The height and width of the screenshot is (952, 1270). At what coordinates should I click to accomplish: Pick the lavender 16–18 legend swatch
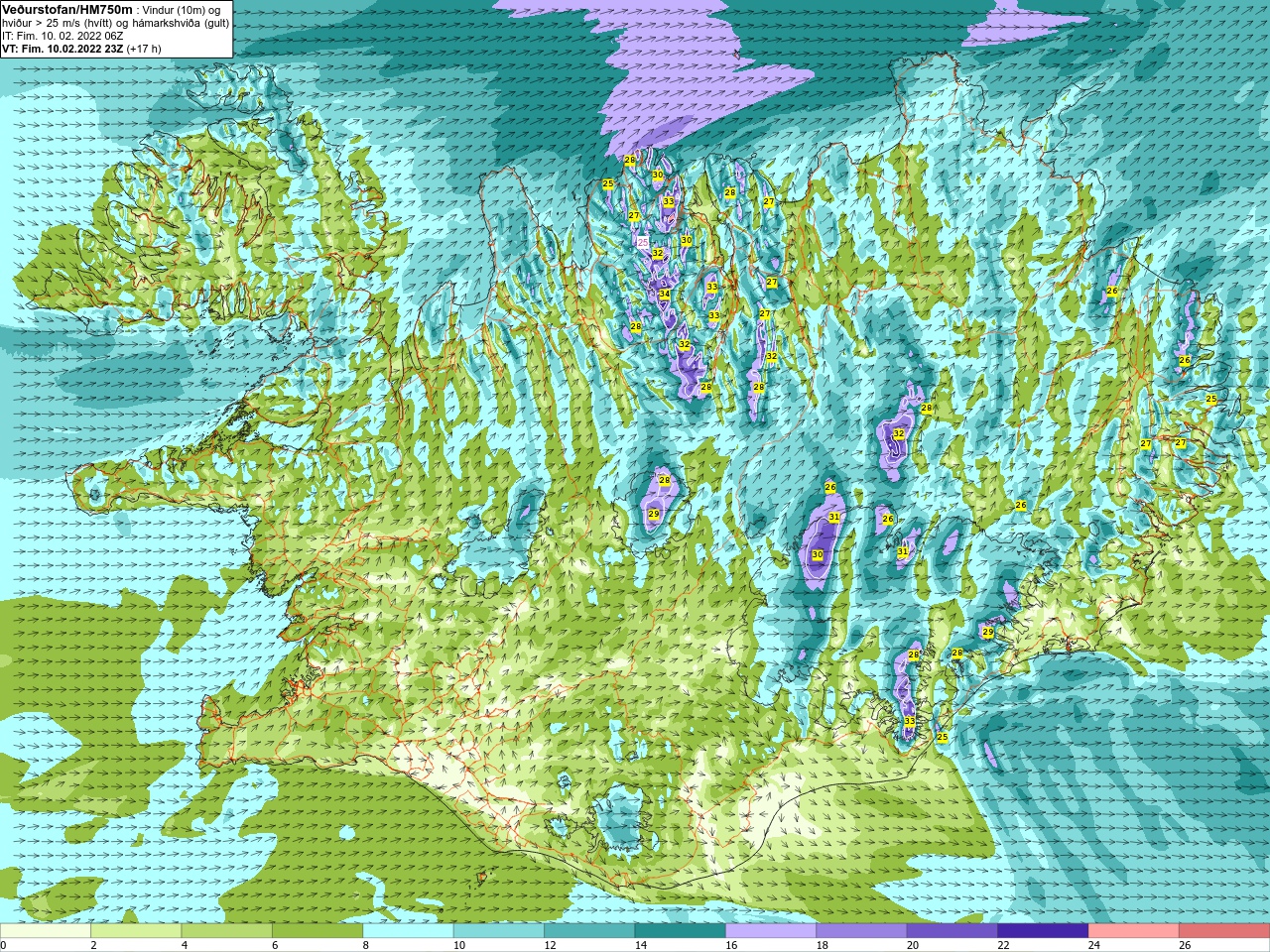[x=770, y=932]
